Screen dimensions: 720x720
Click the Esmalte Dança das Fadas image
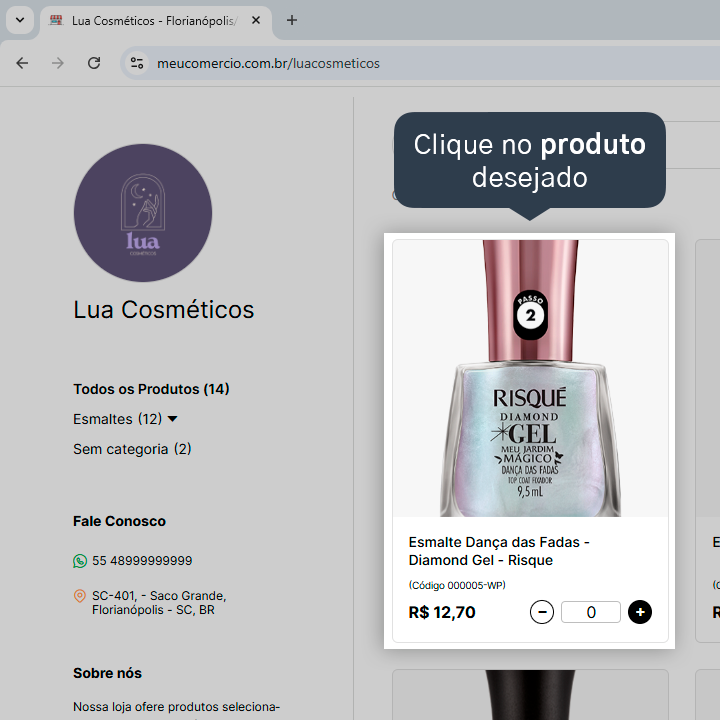click(x=530, y=378)
